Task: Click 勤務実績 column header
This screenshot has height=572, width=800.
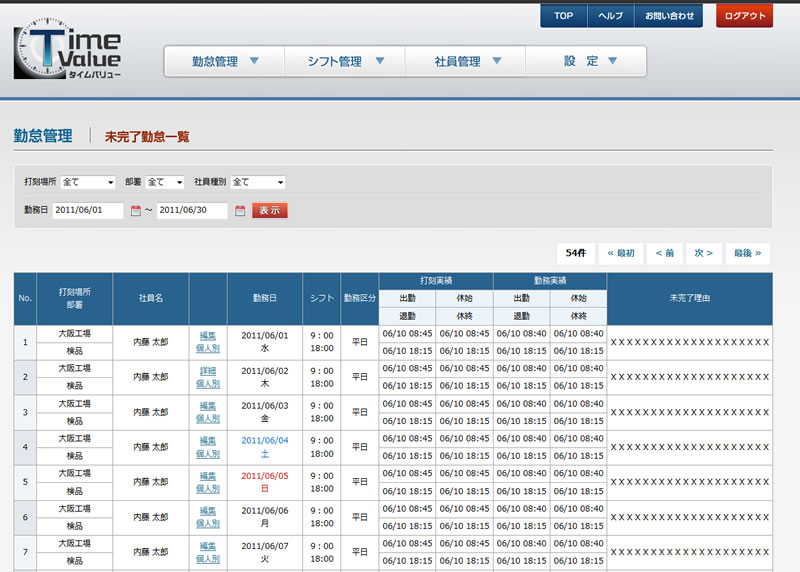Action: (x=550, y=281)
